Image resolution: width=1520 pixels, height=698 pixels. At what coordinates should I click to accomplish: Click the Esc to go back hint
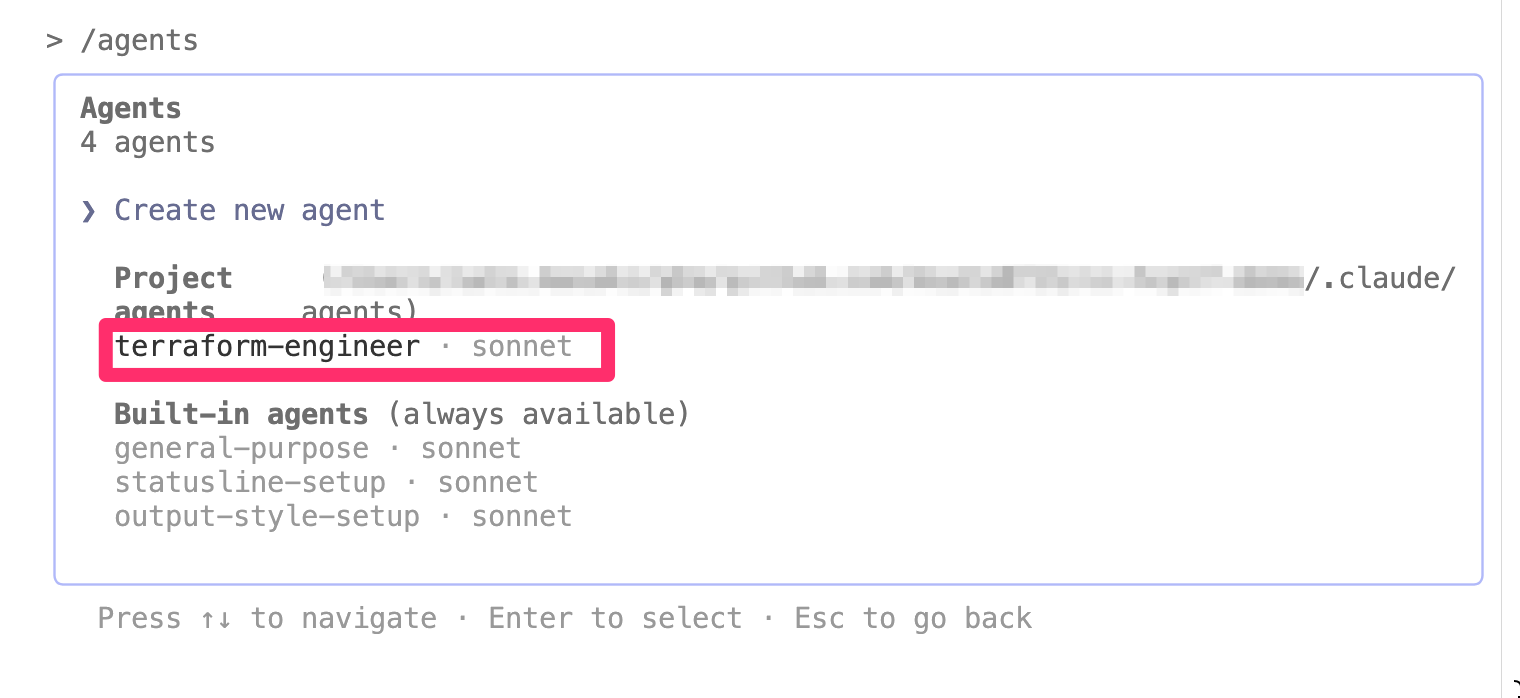click(913, 619)
